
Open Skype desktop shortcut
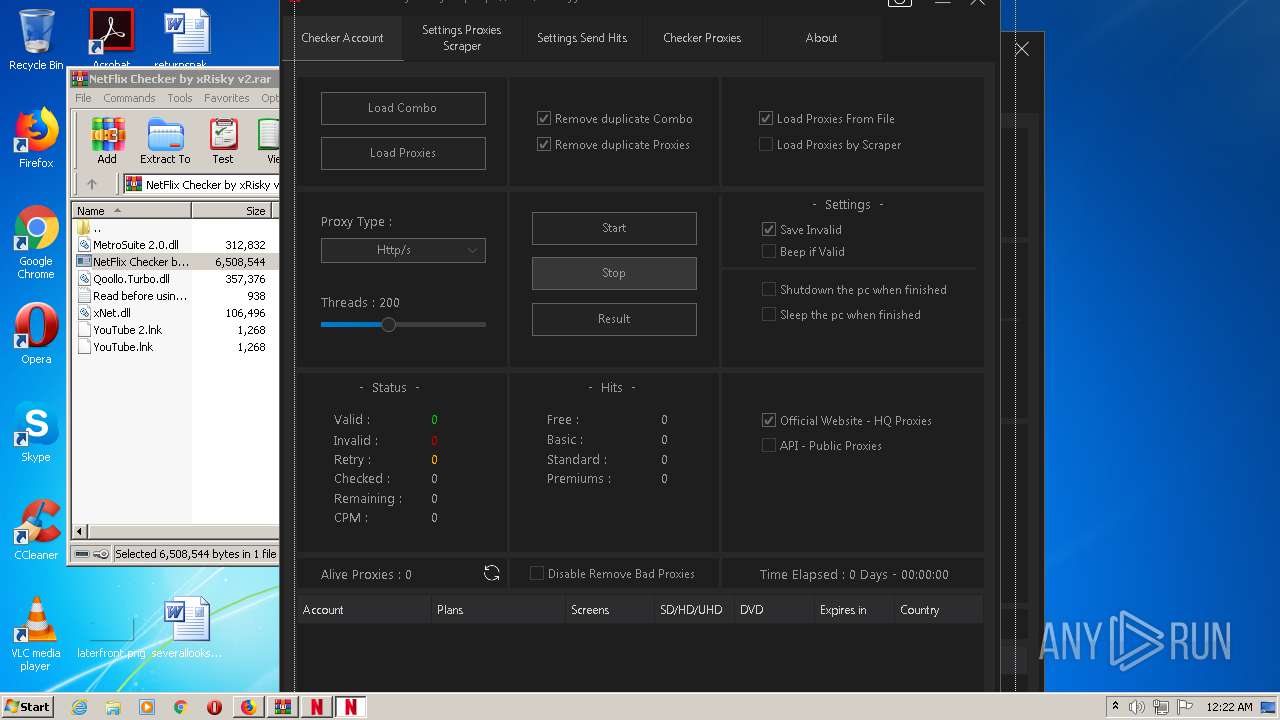coord(36,432)
